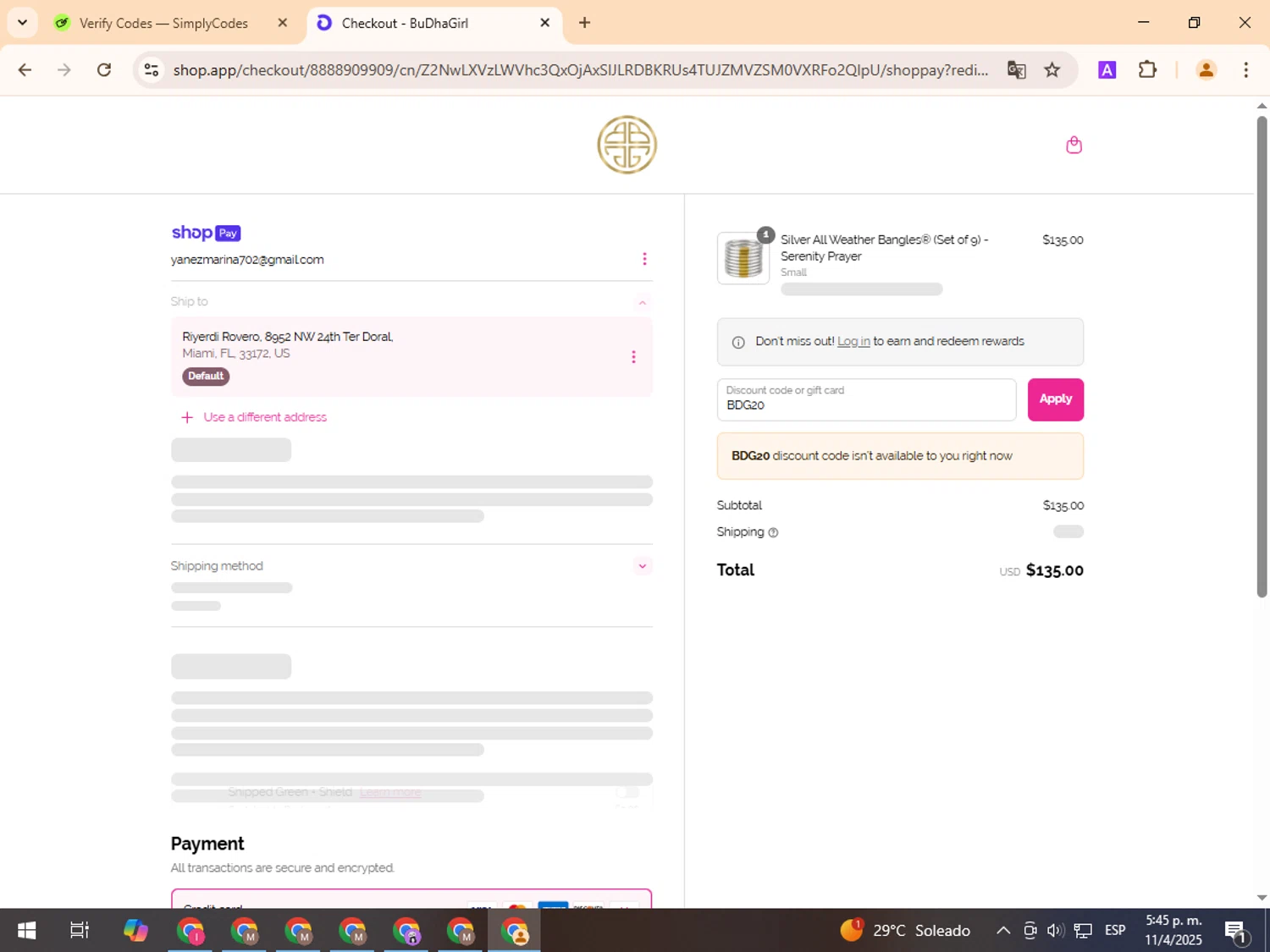The width and height of the screenshot is (1270, 952).
Task: Click the Shop Pay logo
Action: click(206, 233)
